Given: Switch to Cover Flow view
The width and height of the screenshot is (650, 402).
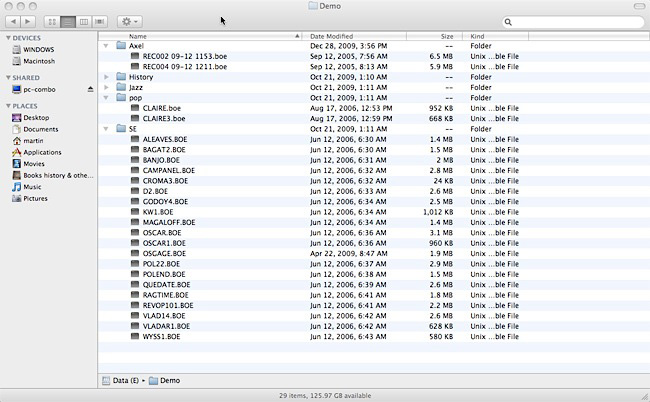Looking at the screenshot, I should [x=100, y=21].
